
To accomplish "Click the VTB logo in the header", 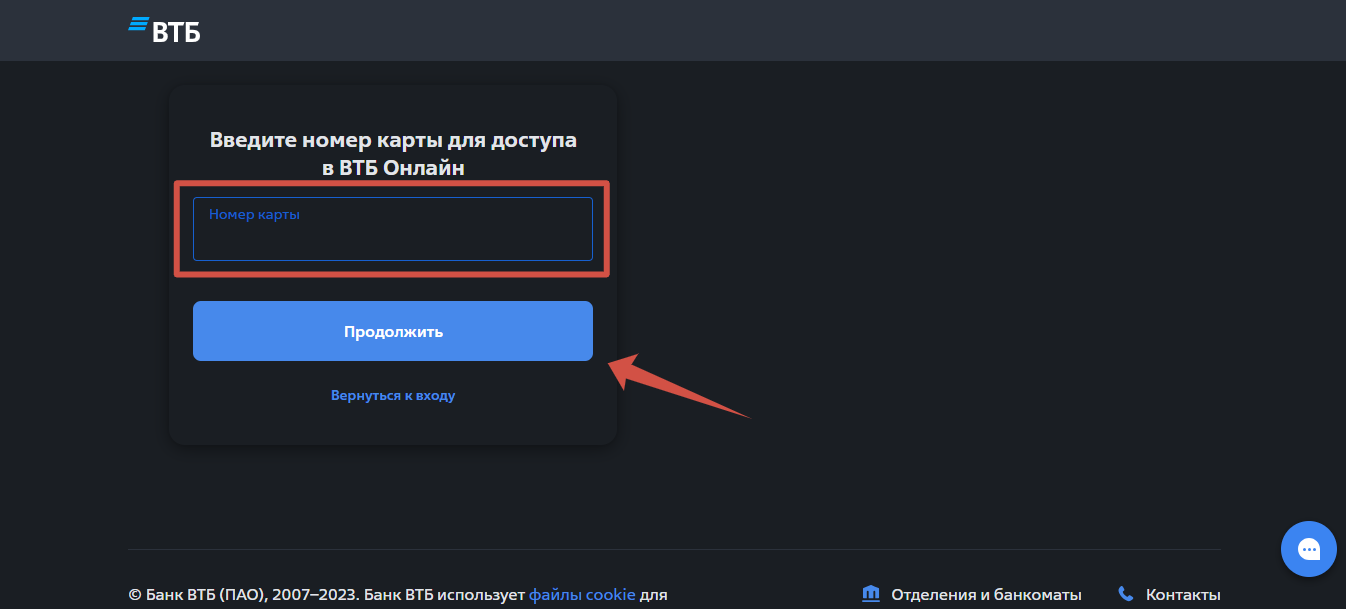I will (x=165, y=29).
